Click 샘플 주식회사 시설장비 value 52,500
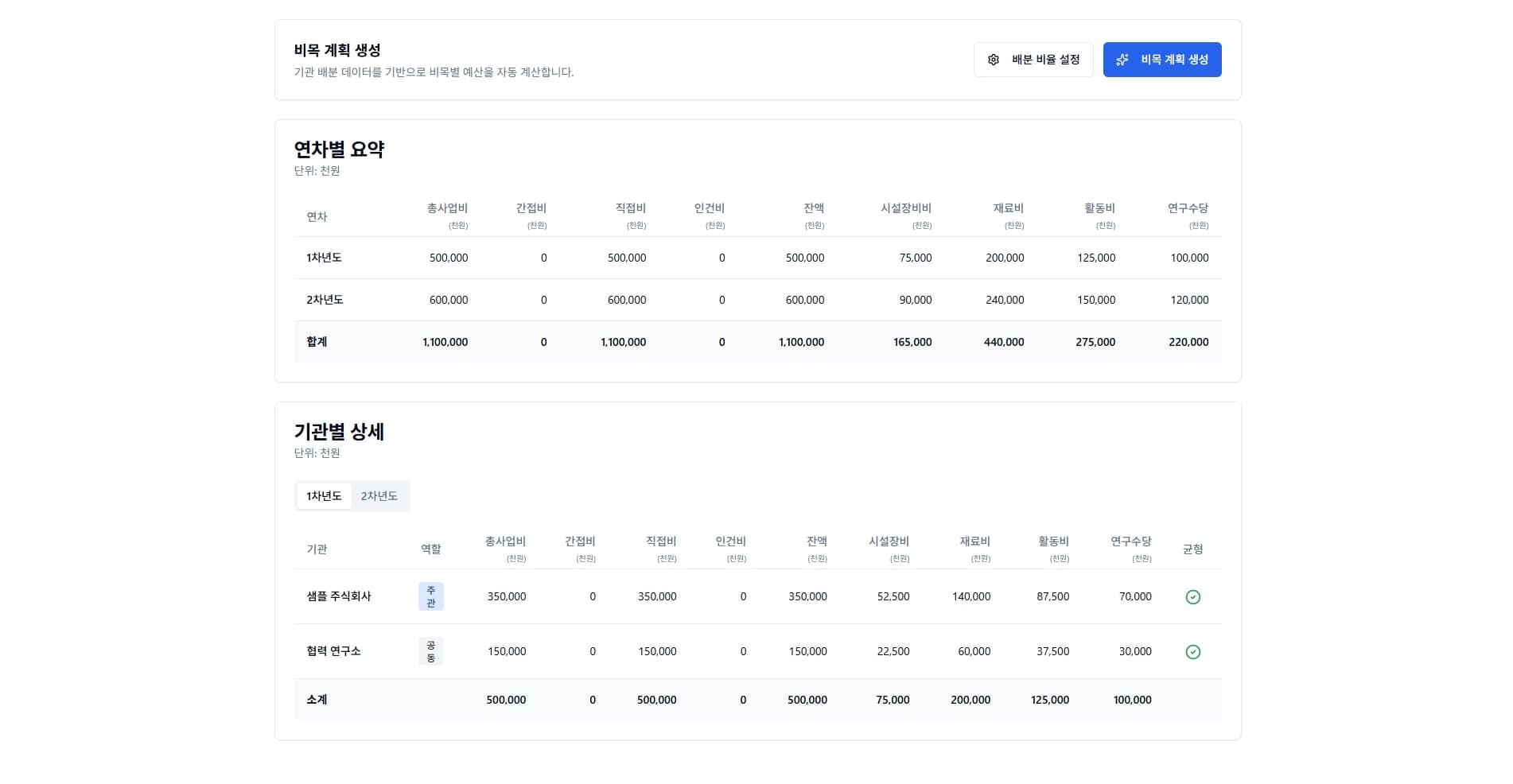 893,596
